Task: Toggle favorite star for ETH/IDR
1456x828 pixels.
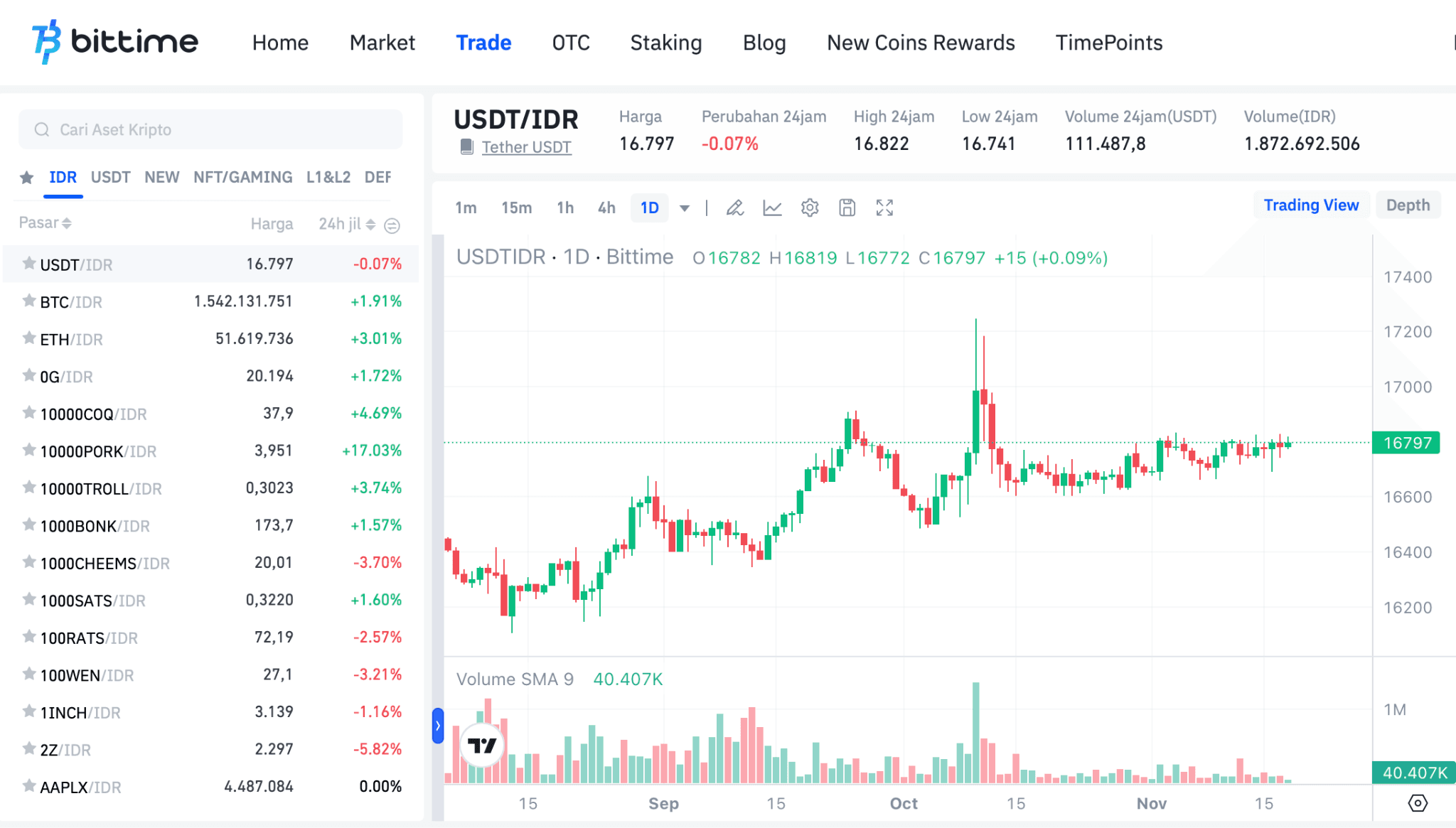Action: coord(29,338)
